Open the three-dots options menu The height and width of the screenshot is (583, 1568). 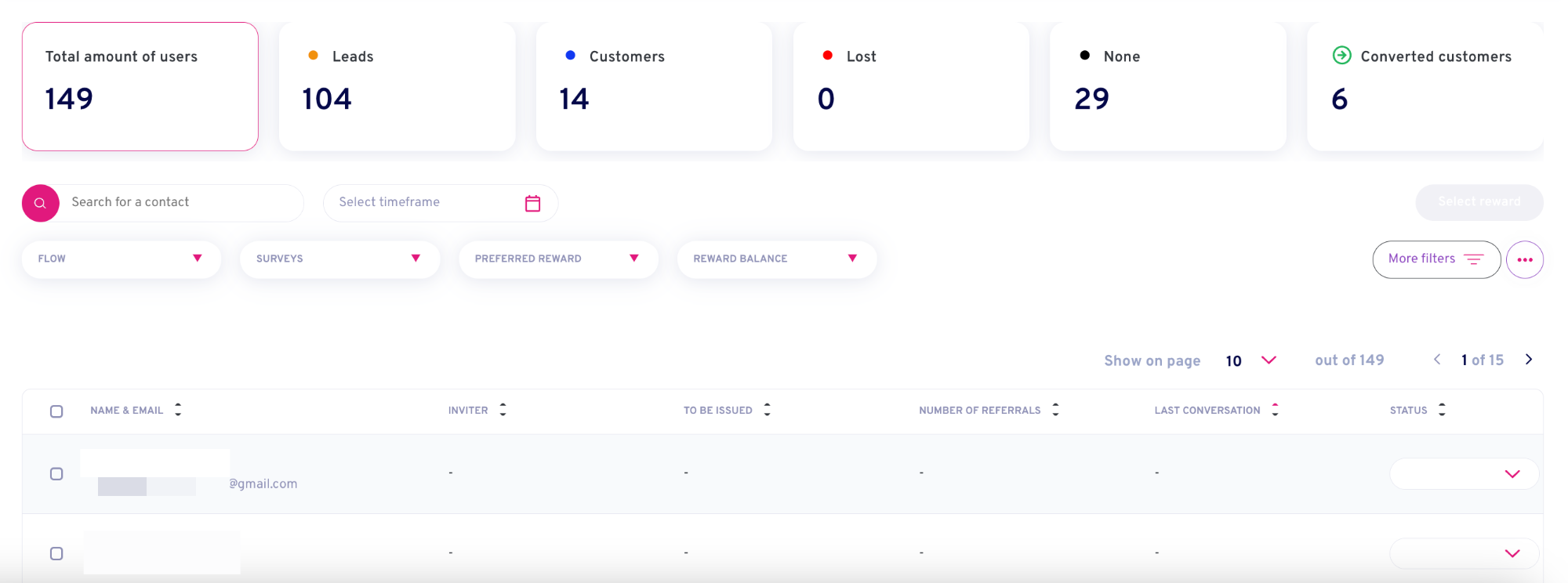click(1524, 259)
